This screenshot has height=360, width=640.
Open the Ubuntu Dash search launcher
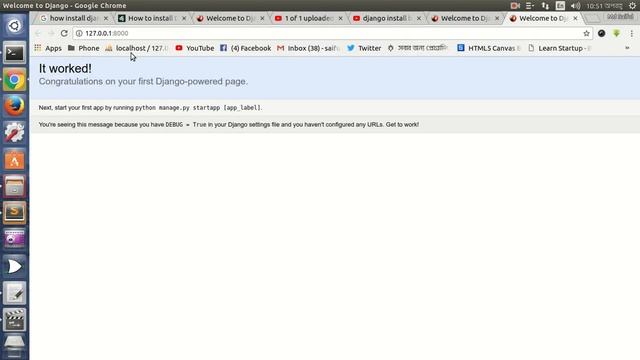coord(14,26)
